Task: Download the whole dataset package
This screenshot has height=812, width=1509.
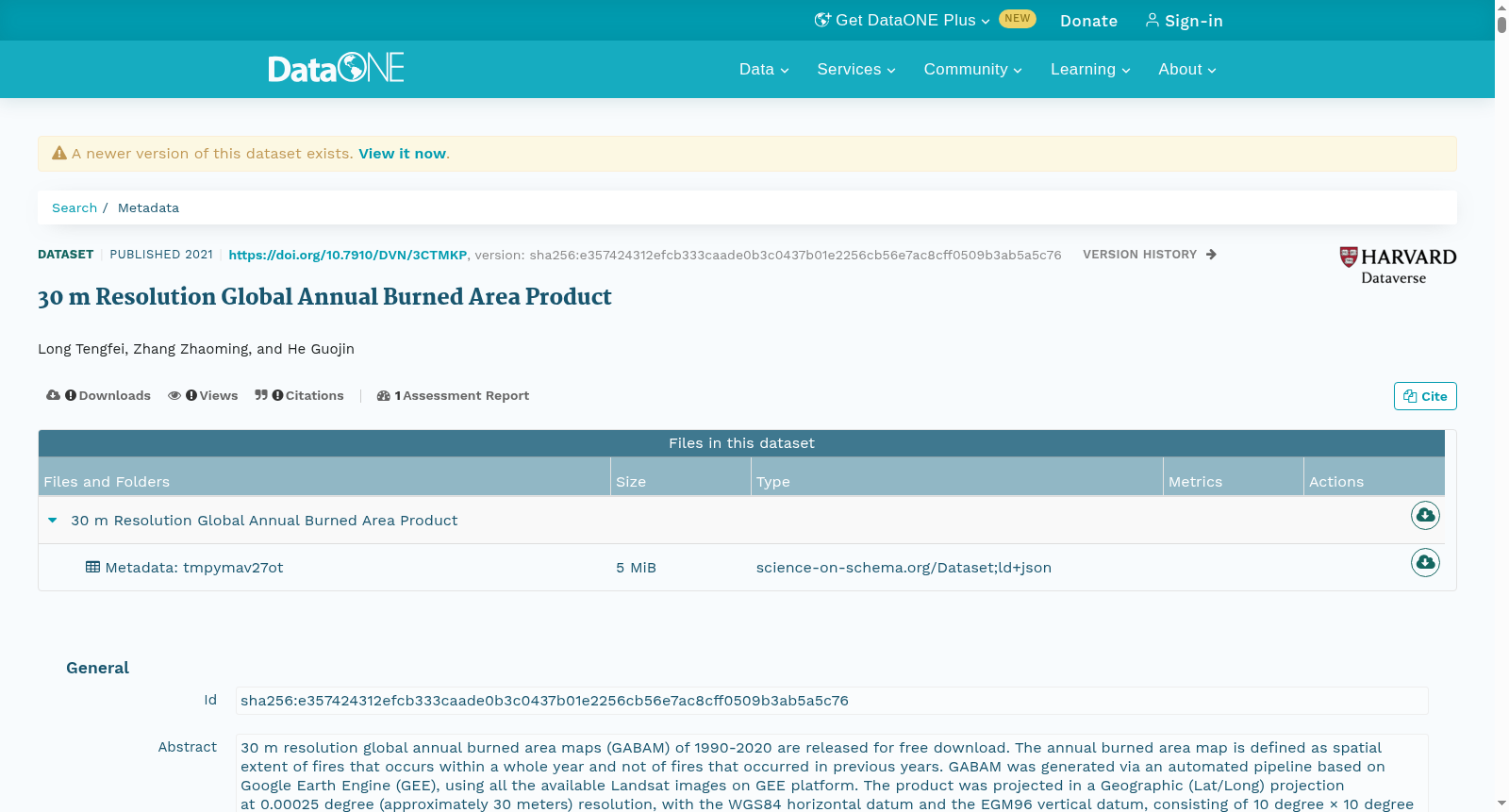Action: coord(1425,515)
